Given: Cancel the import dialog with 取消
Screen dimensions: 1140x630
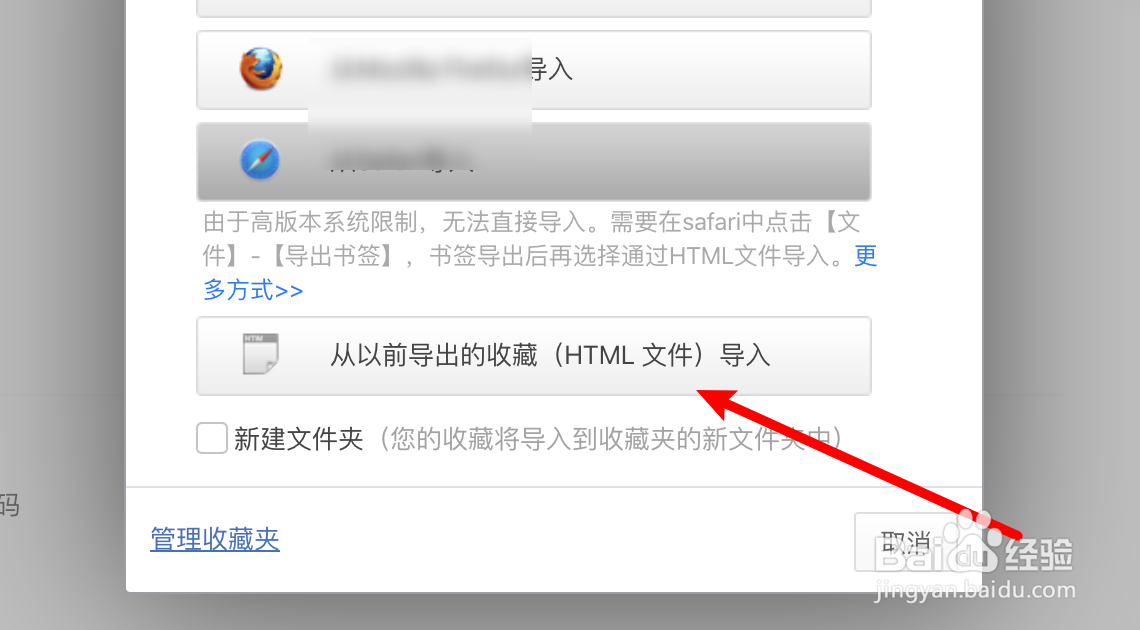Looking at the screenshot, I should [906, 542].
